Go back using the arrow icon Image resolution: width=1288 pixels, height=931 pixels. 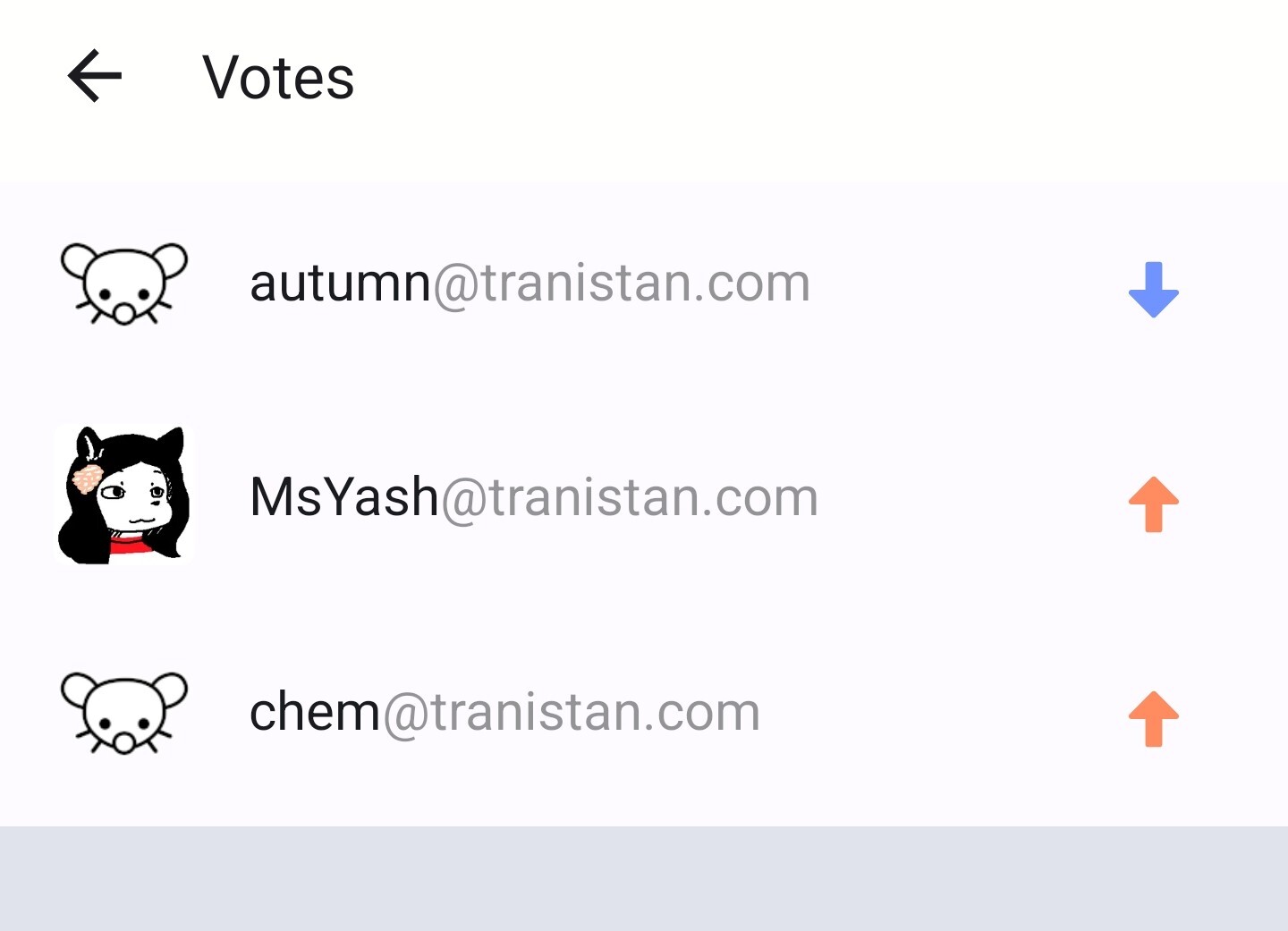[x=95, y=76]
